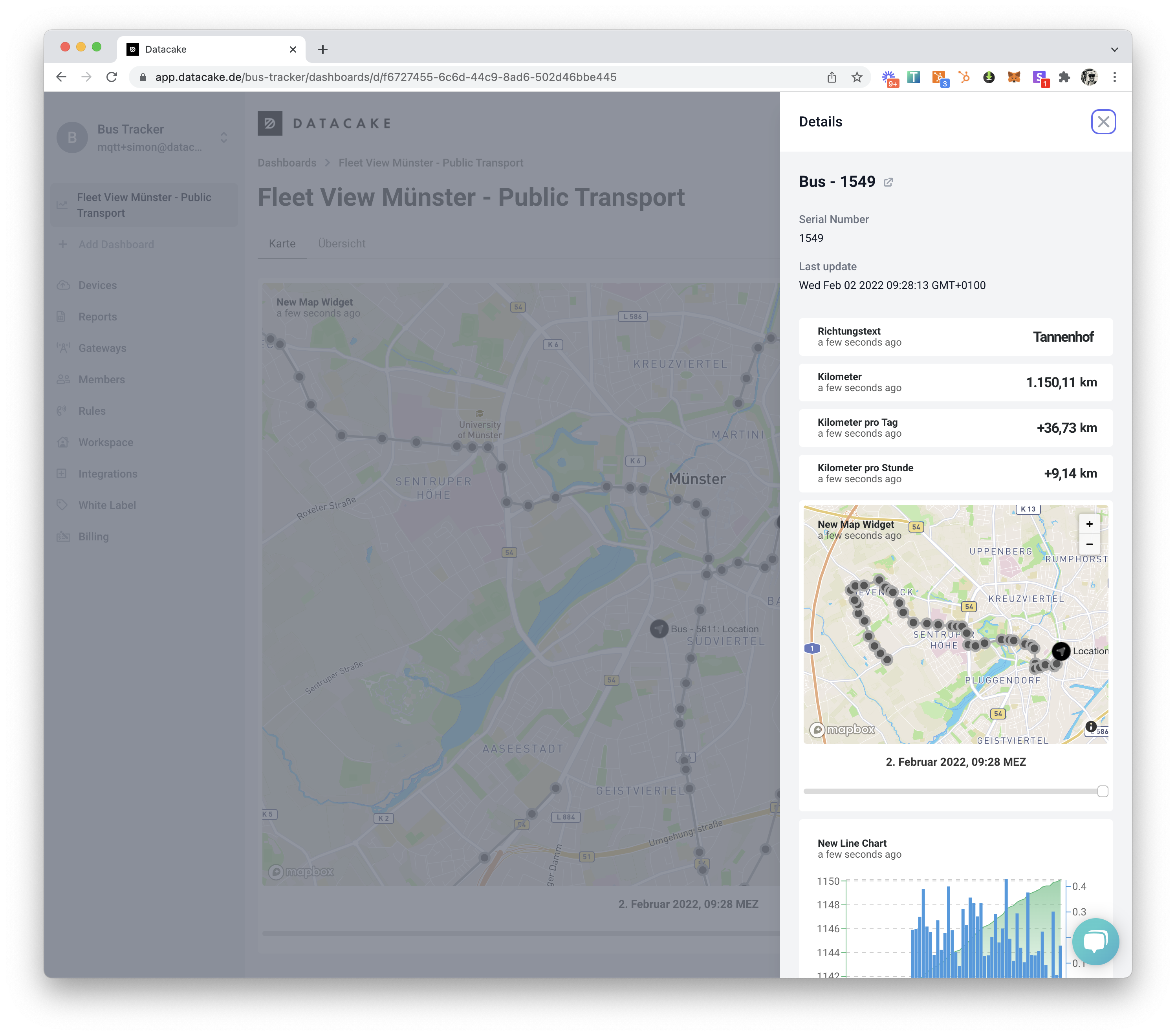
Task: Click Fleet View Münster breadcrumb link
Action: pyautogui.click(x=431, y=163)
